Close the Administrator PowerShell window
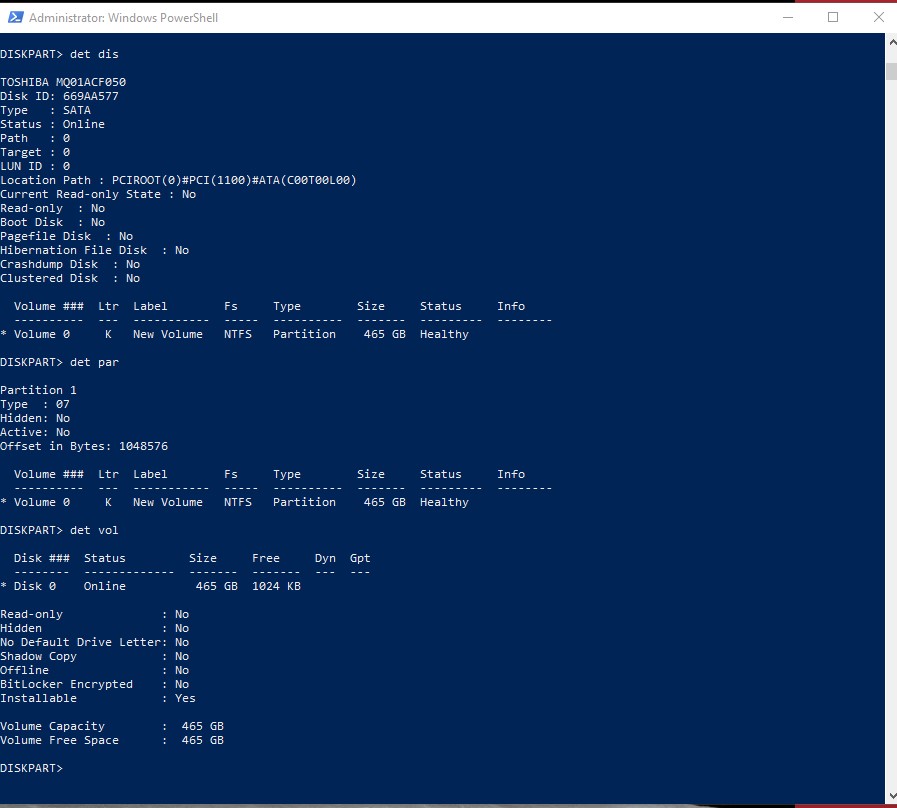The image size is (897, 808). (x=878, y=17)
